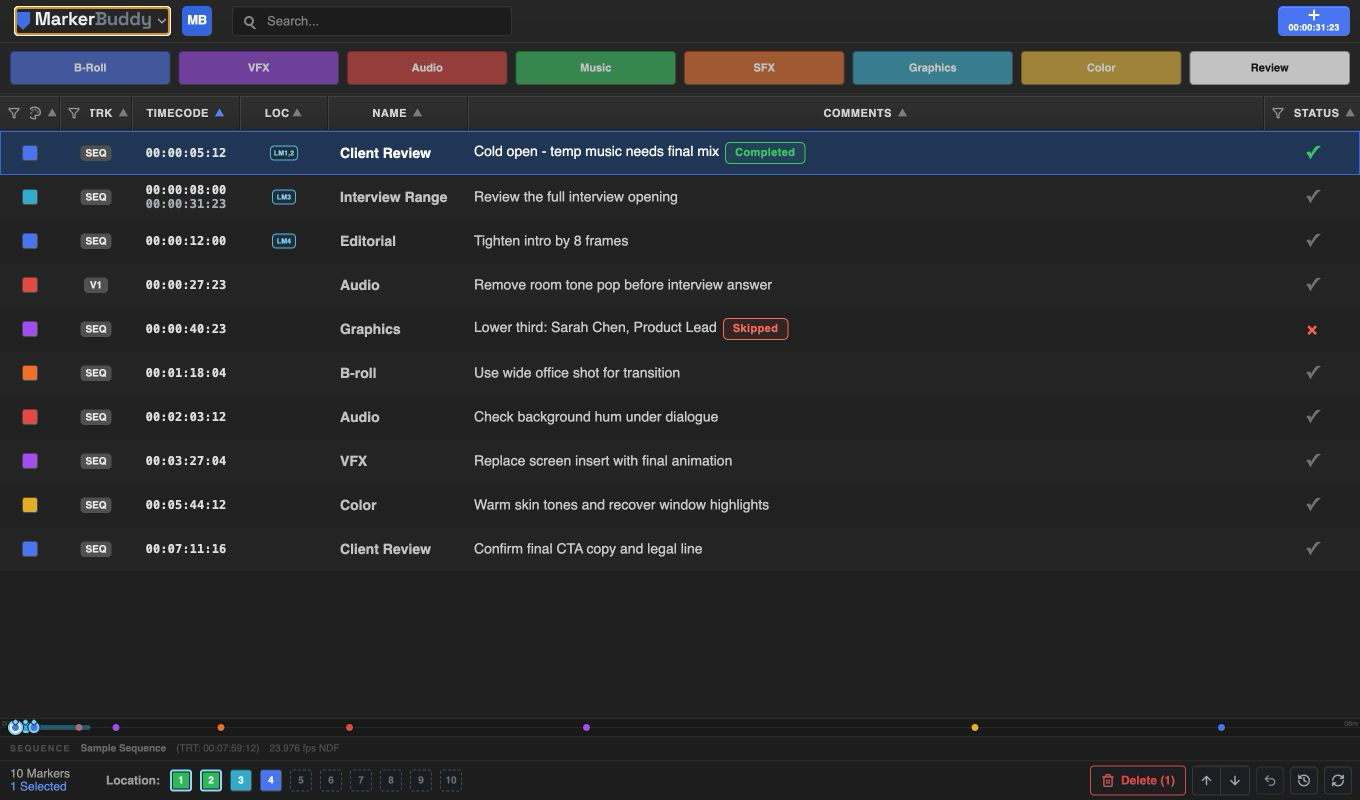This screenshot has width=1360, height=800.
Task: Click the cyan swatch of Interview Range
Action: [x=30, y=197]
